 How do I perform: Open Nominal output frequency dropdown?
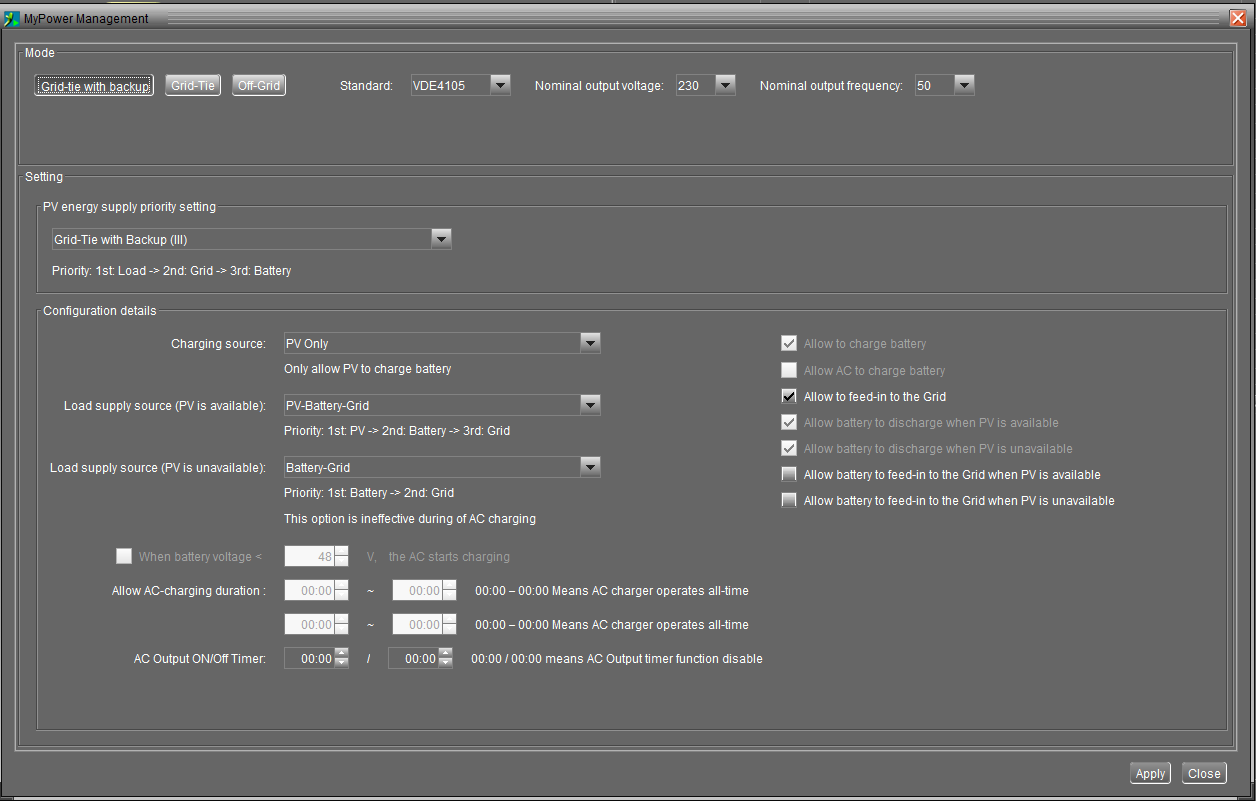(963, 86)
